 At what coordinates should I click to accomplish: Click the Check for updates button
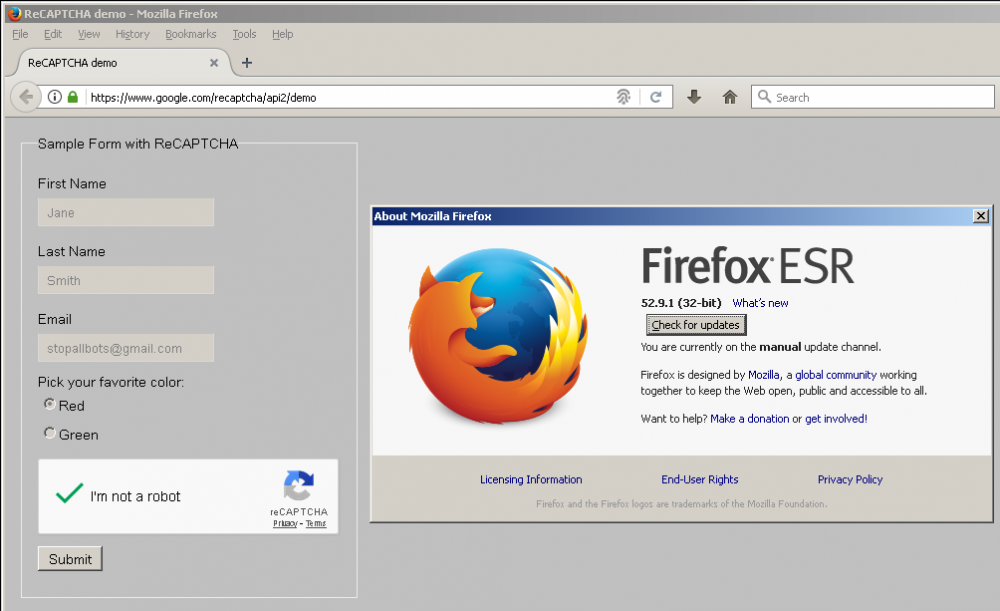tap(695, 325)
